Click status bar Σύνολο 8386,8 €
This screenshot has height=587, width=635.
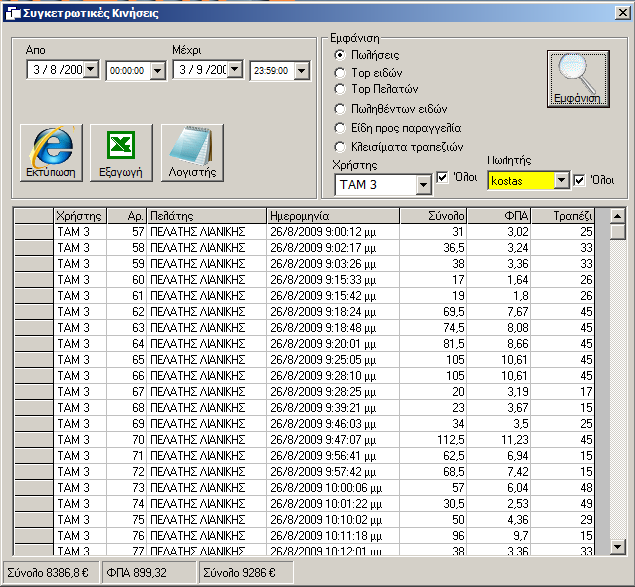coord(51,572)
